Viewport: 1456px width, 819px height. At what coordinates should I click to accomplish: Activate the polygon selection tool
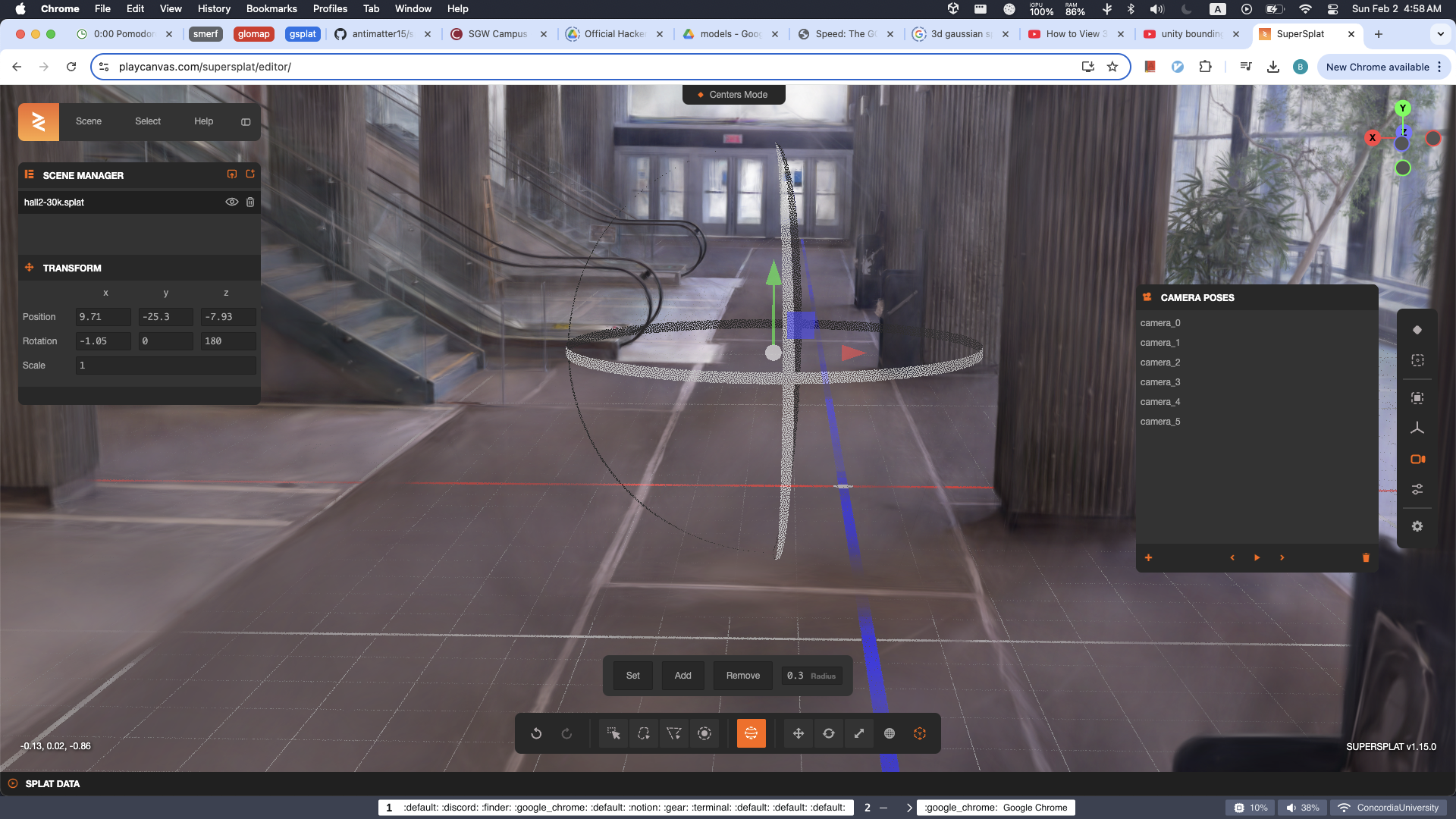coord(673,733)
